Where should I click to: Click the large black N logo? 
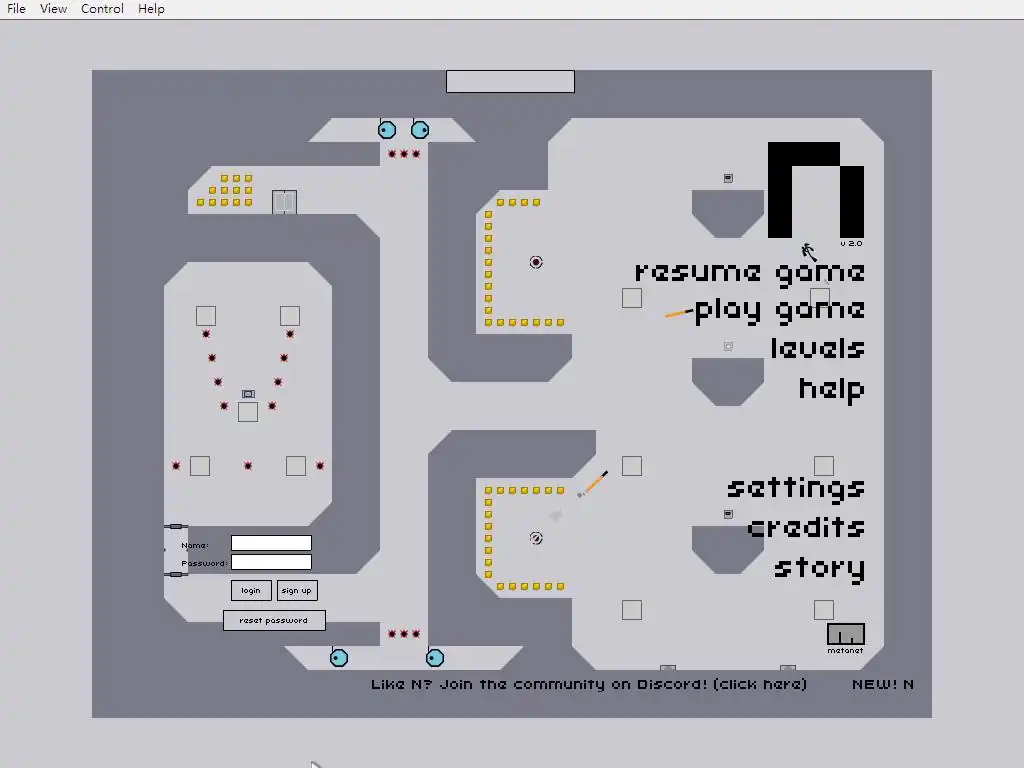(816, 190)
